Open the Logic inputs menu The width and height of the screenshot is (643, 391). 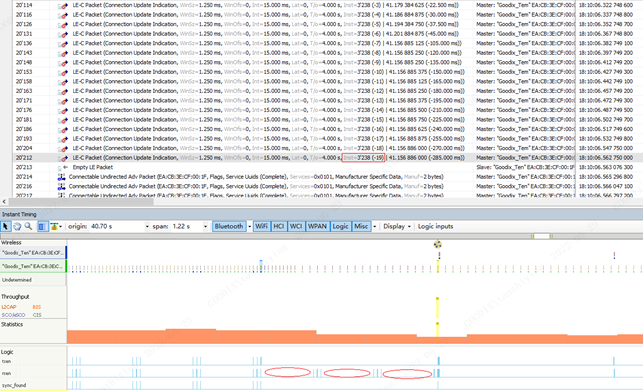(x=436, y=226)
